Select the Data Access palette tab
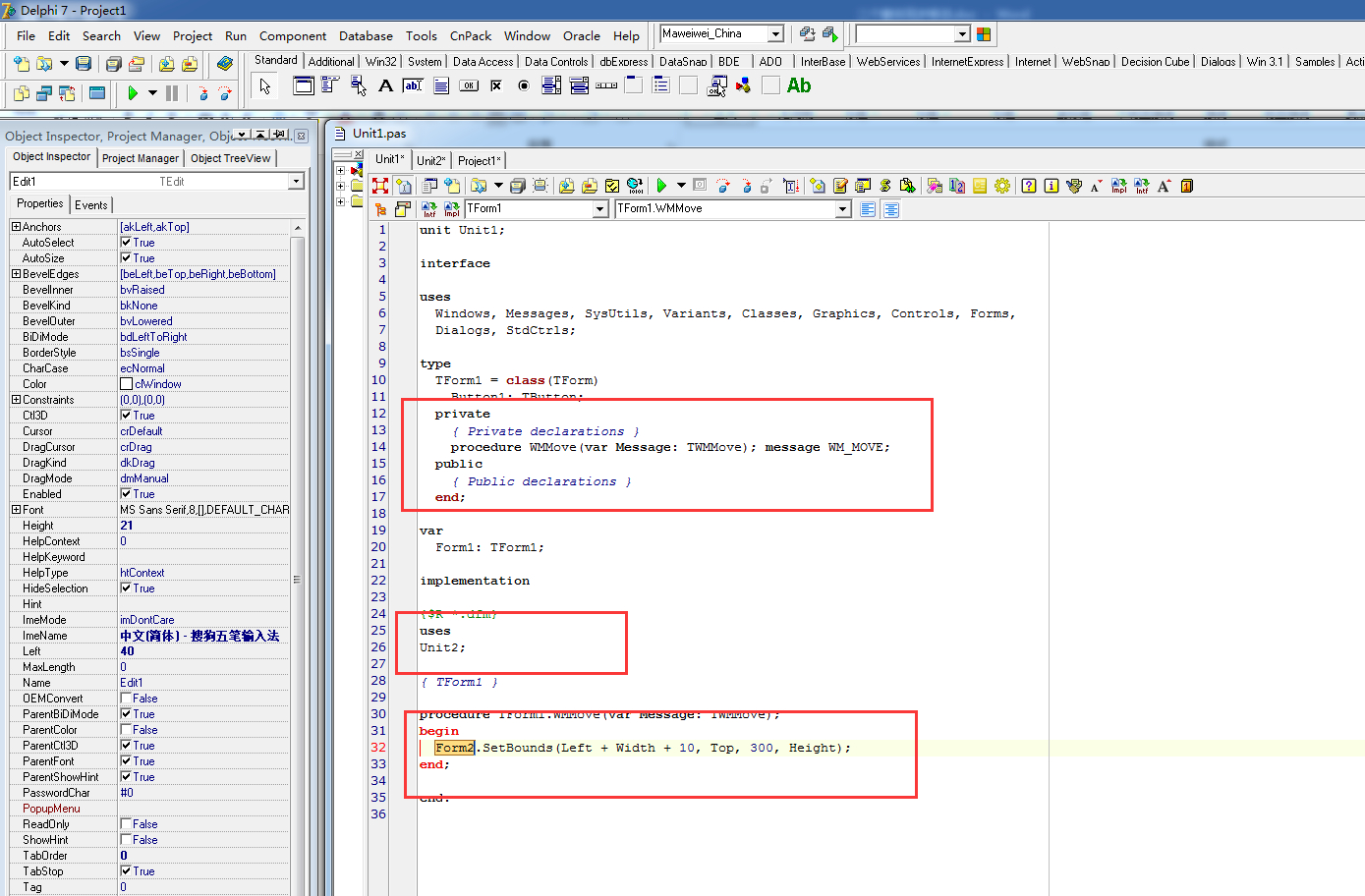This screenshot has width=1365, height=896. [x=483, y=61]
